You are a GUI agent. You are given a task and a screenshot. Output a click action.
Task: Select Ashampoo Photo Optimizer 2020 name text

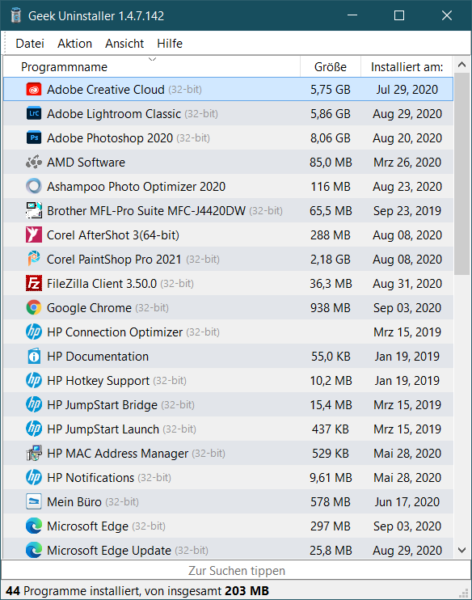136,186
